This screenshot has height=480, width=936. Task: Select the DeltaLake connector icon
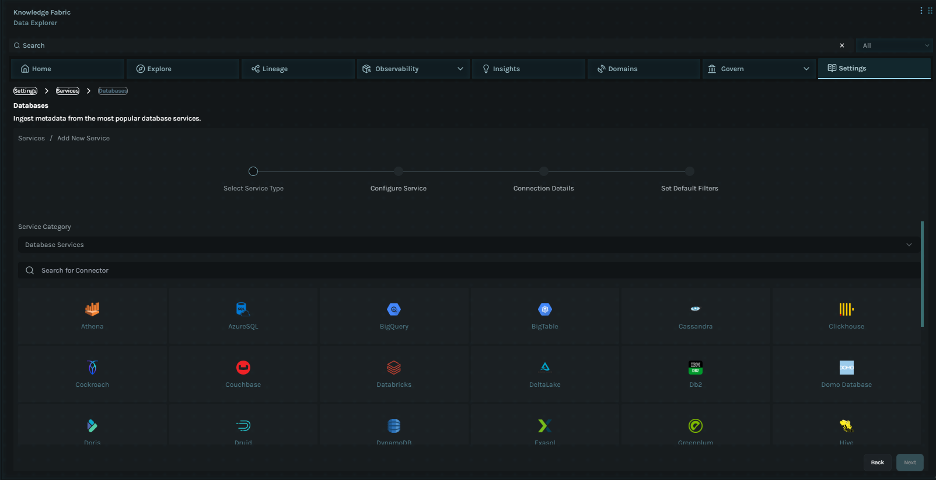coord(544,367)
